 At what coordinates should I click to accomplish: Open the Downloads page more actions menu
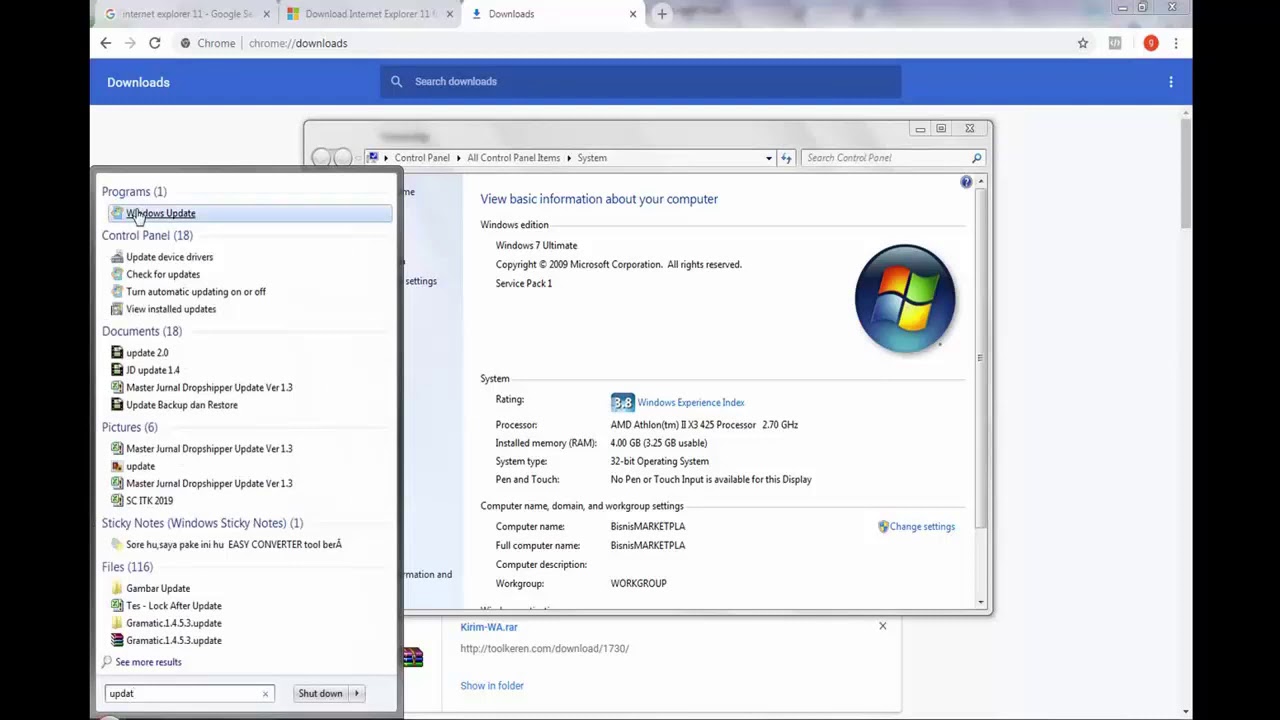1171,82
